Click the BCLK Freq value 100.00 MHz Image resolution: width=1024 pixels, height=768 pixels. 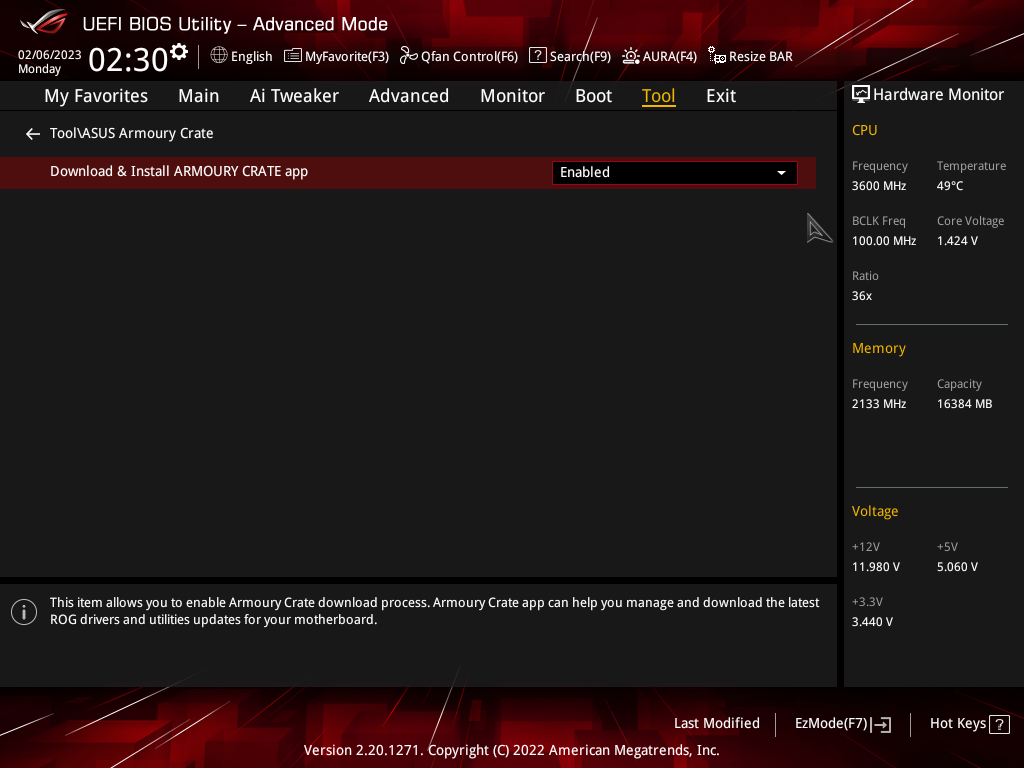pos(884,241)
